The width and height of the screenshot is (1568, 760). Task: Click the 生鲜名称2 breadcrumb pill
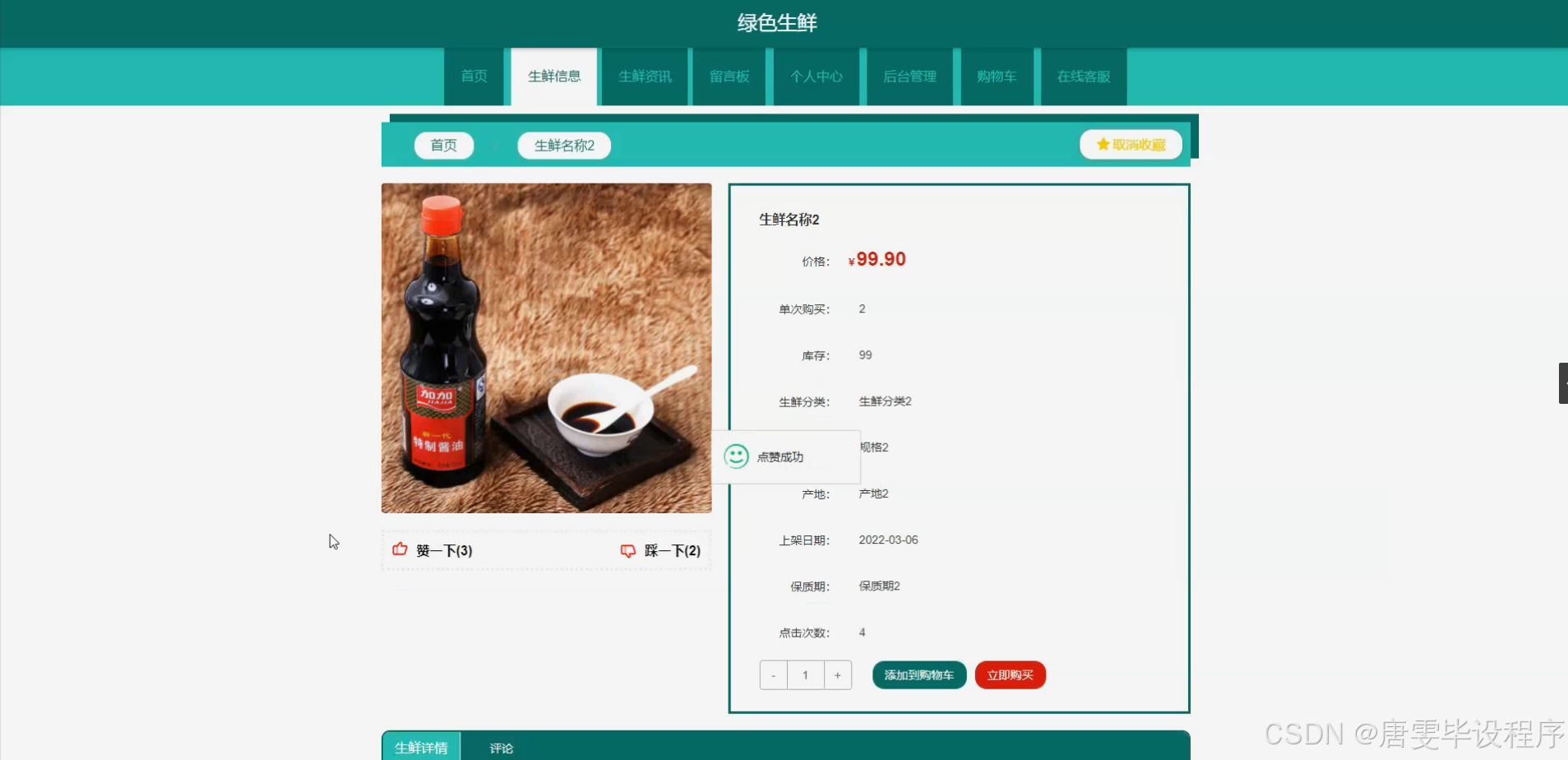pos(564,146)
